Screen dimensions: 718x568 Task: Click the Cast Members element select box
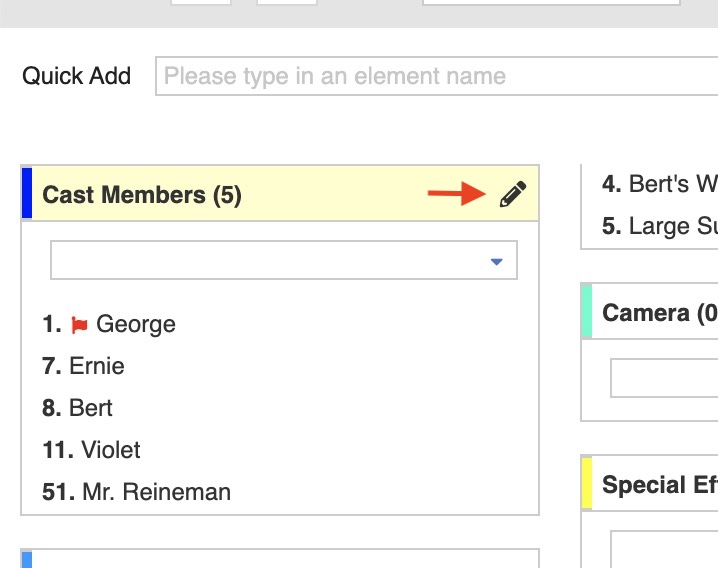270,261
